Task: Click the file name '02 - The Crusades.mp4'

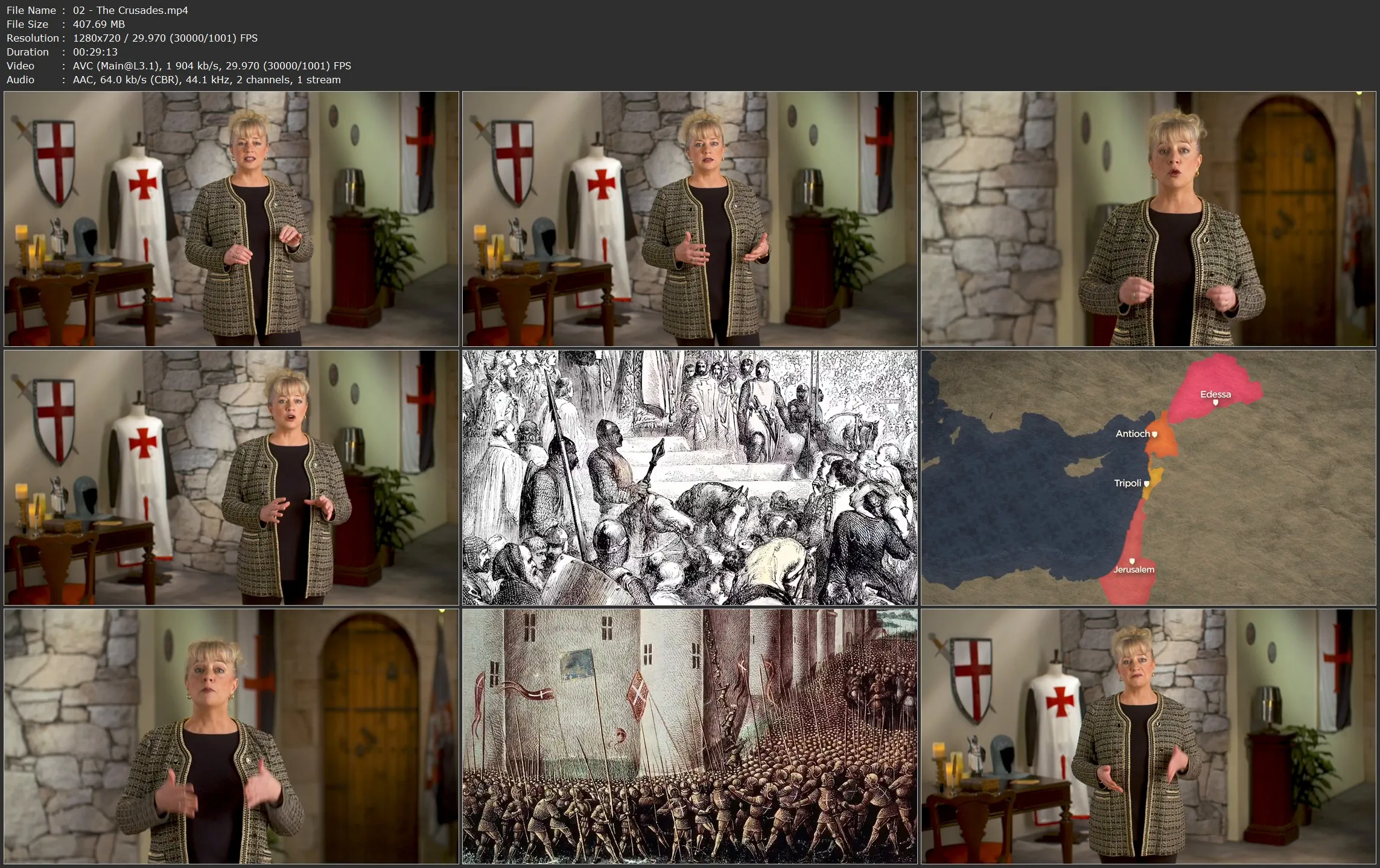Action: click(130, 10)
